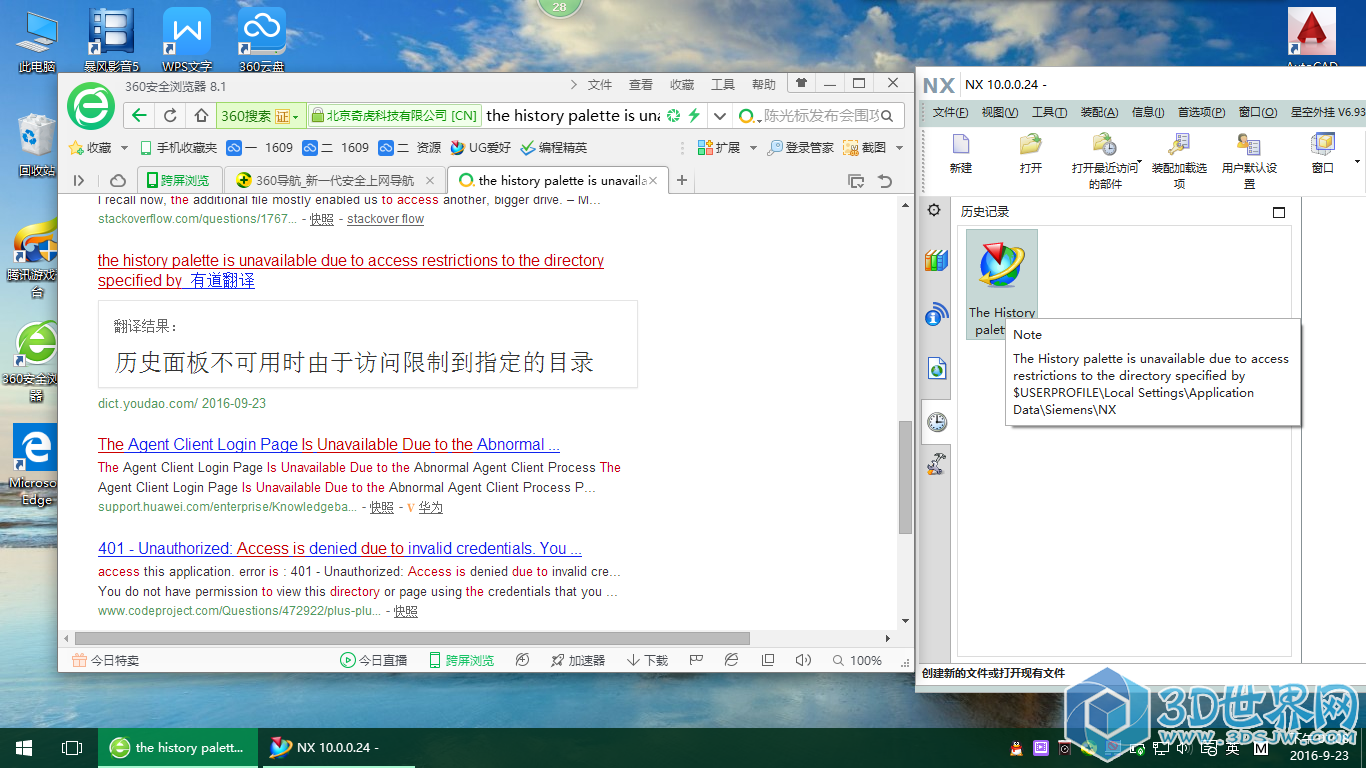Click 装配加载选项 assembly load options icon

[x=1179, y=144]
